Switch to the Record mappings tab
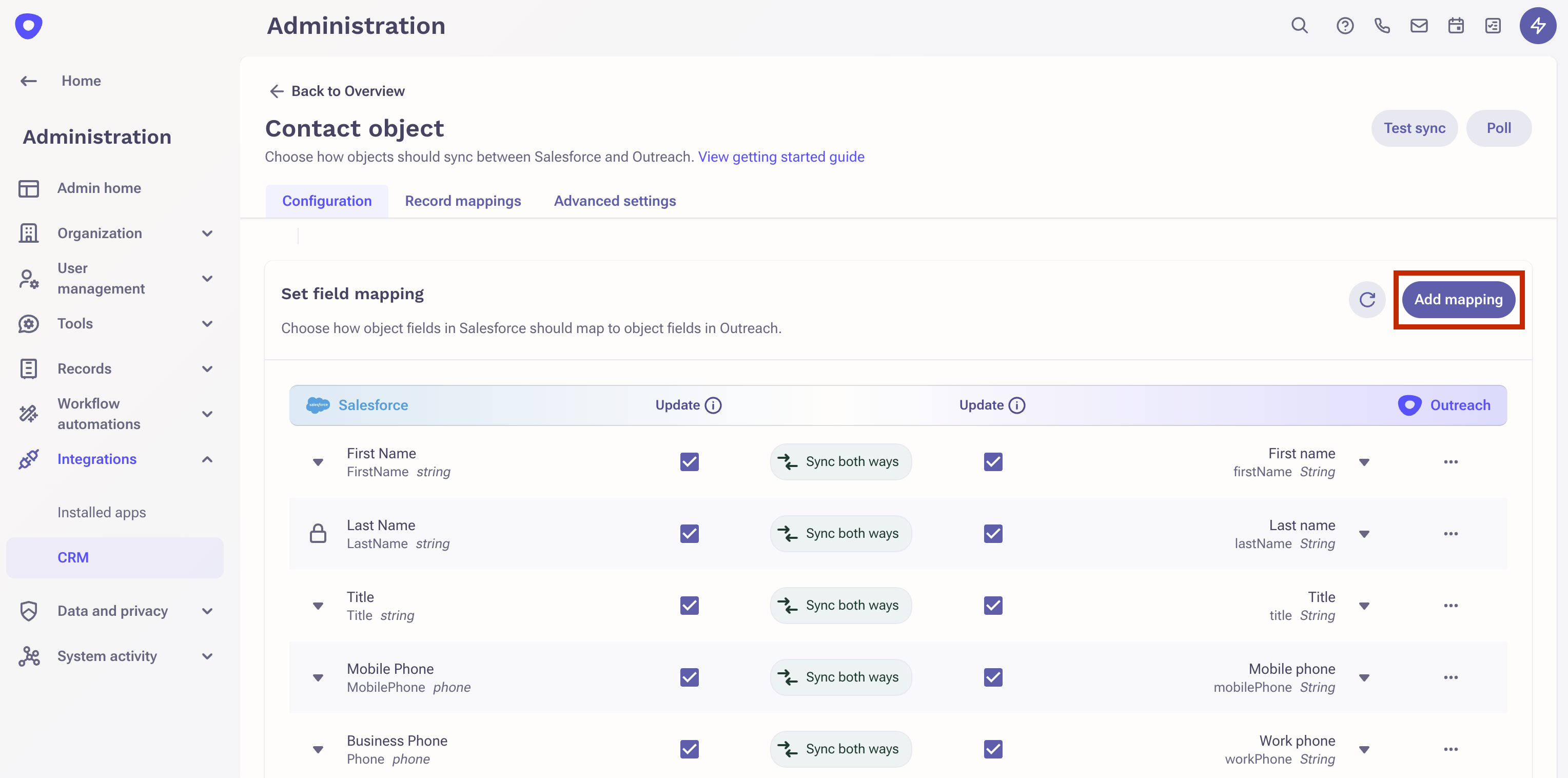The height and width of the screenshot is (778, 1568). (x=463, y=201)
